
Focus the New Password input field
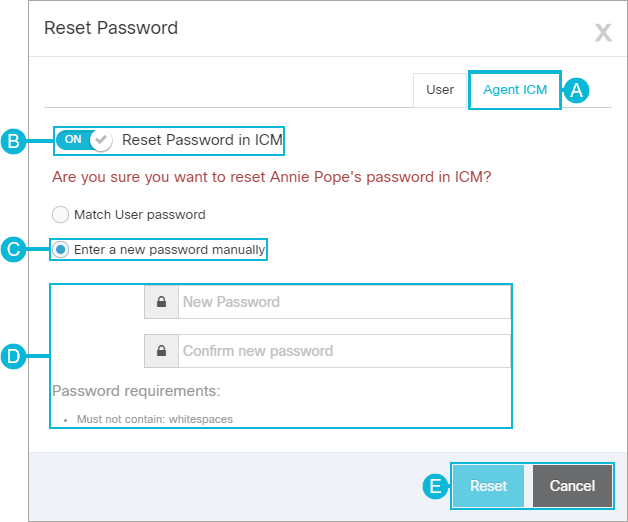(x=344, y=302)
